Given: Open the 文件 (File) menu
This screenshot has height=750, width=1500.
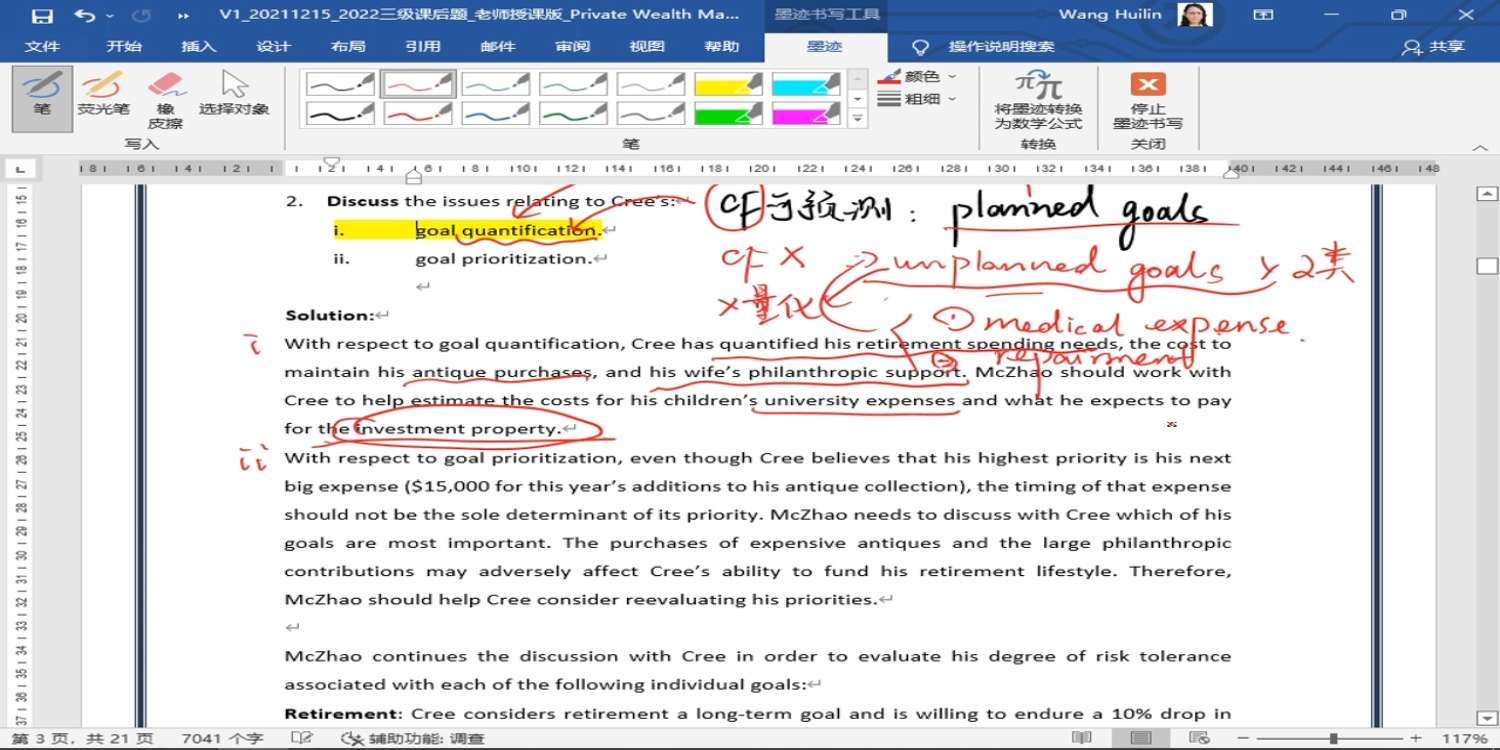Looking at the screenshot, I should pos(42,47).
